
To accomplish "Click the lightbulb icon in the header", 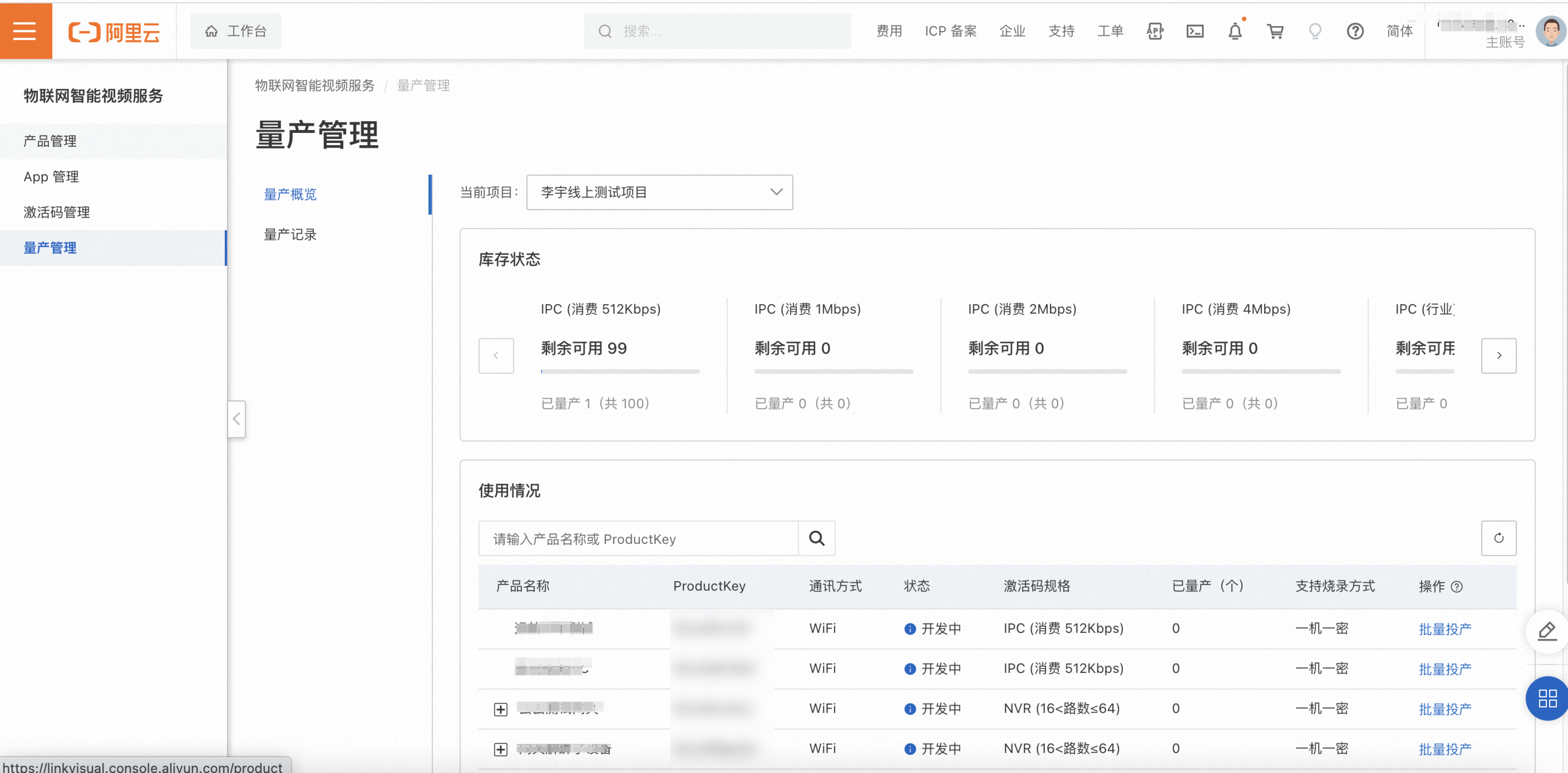I will 1315,31.
